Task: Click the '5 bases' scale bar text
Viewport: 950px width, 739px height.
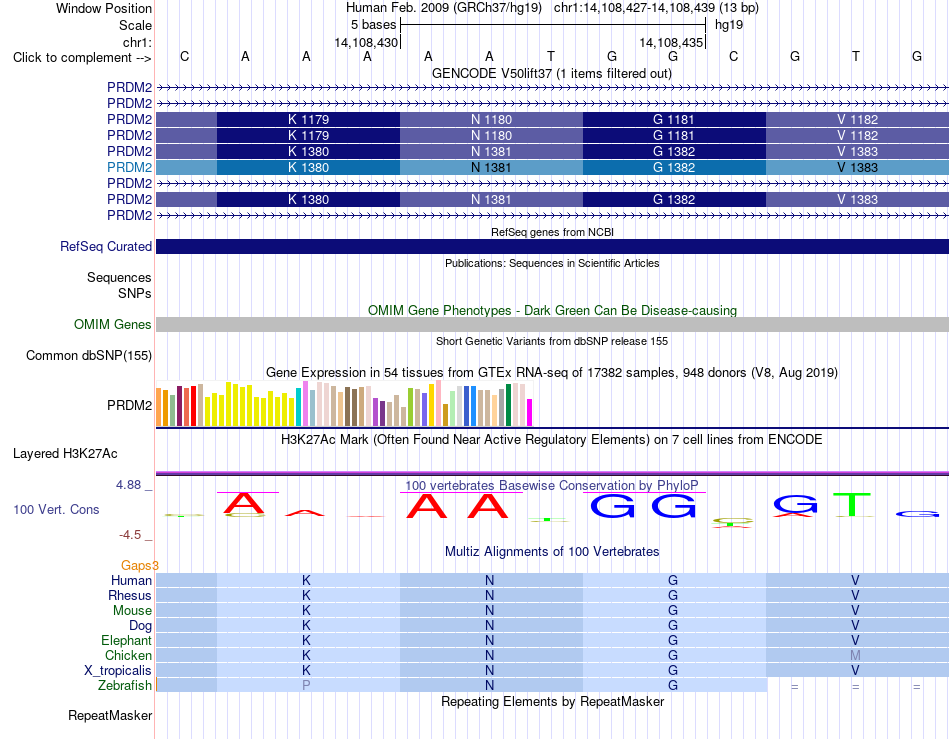Action: (x=373, y=25)
